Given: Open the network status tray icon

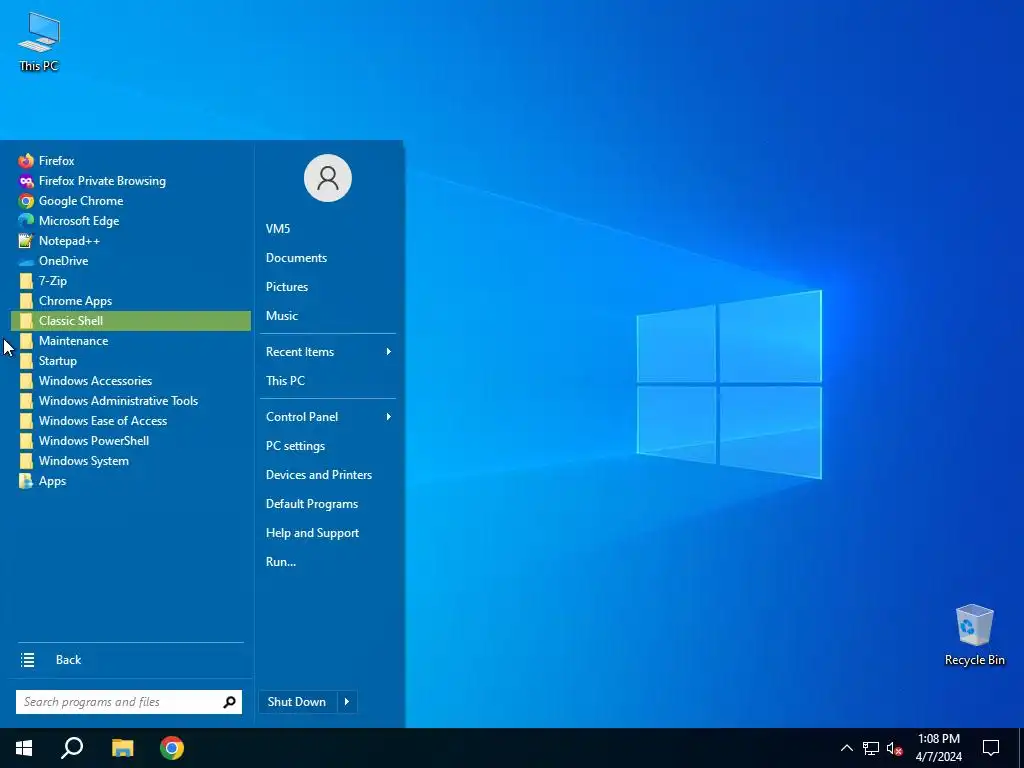Looking at the screenshot, I should pyautogui.click(x=871, y=748).
